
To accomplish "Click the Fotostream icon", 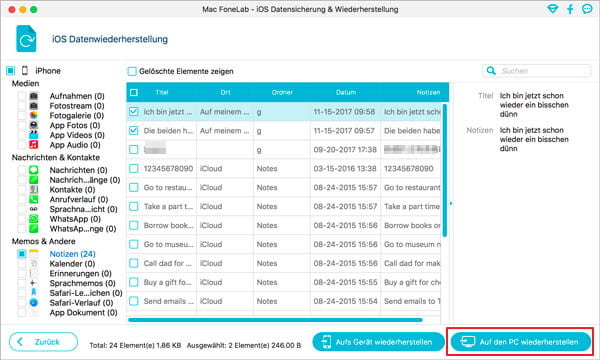I will [x=34, y=106].
